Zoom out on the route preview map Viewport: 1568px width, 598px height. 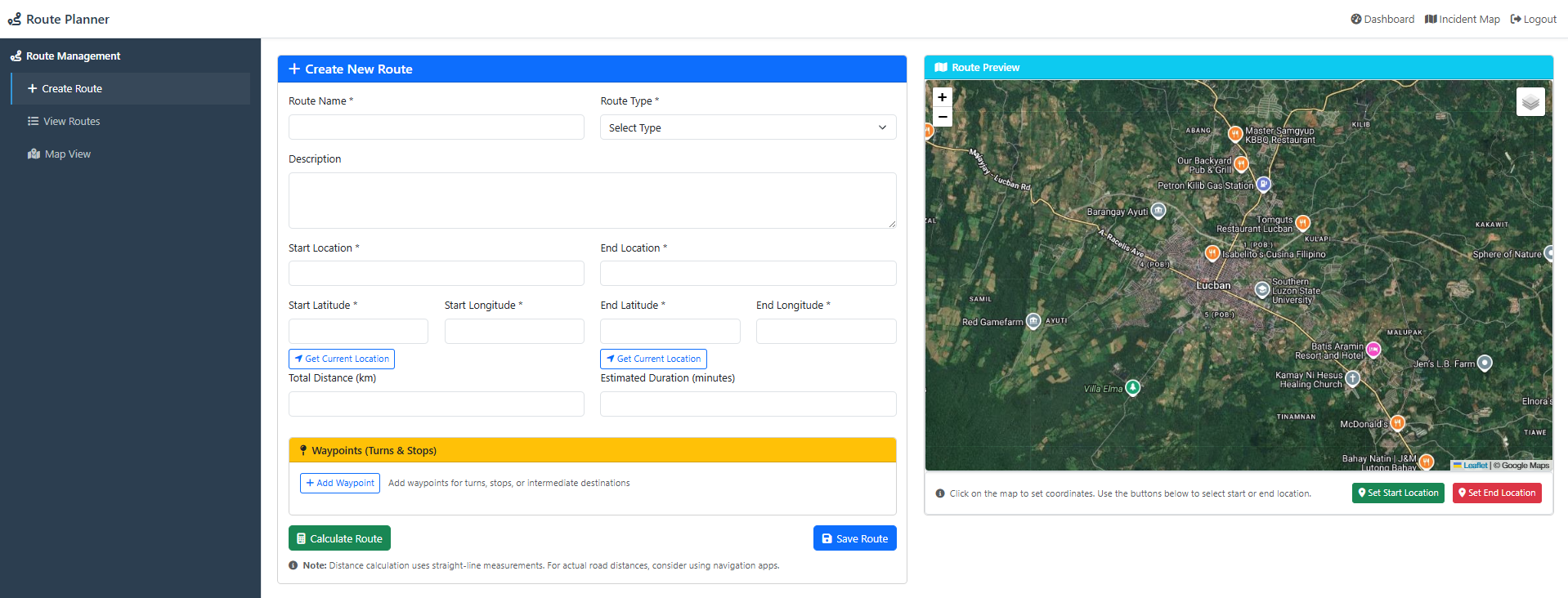(942, 117)
